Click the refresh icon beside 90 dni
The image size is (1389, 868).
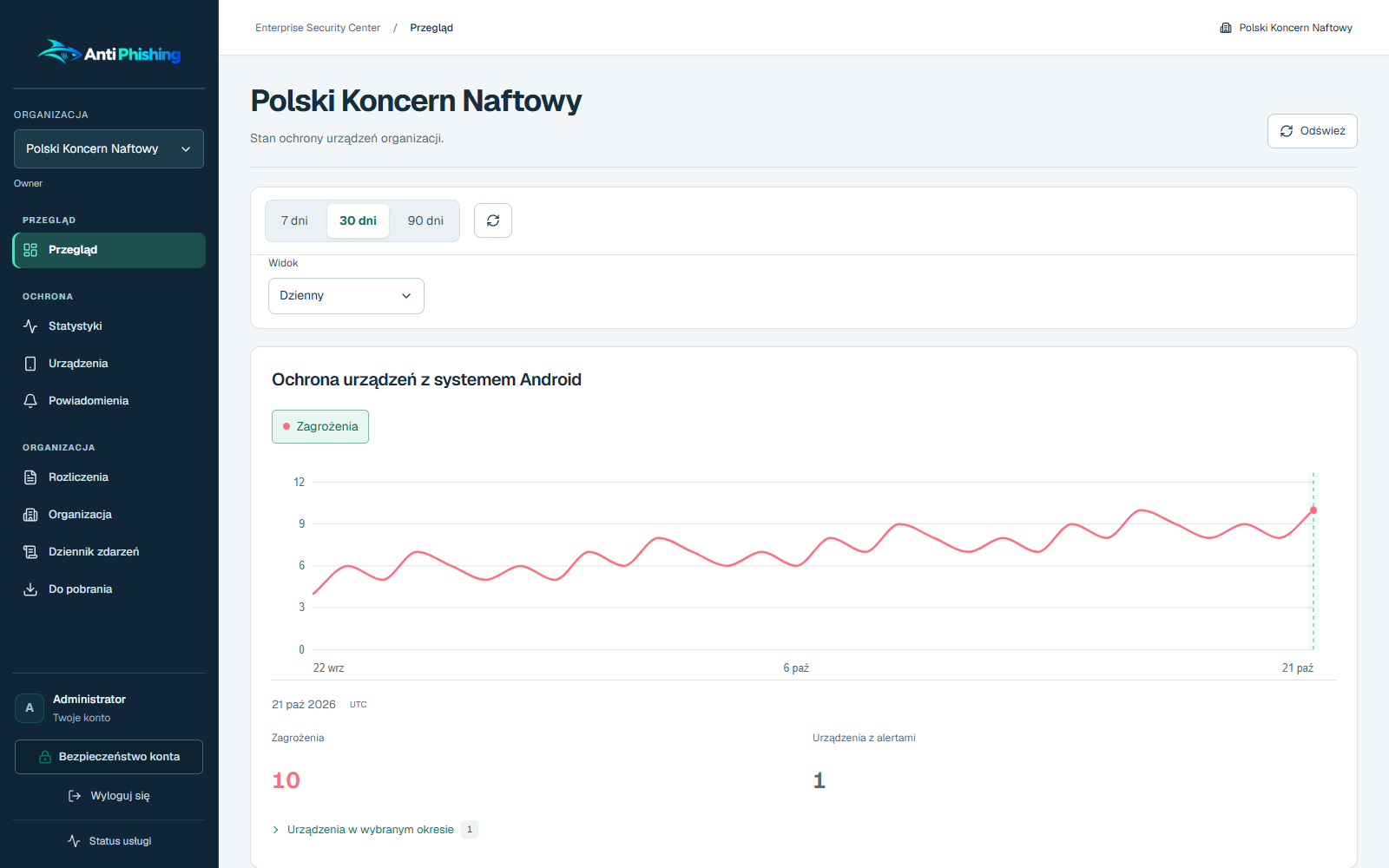tap(493, 220)
